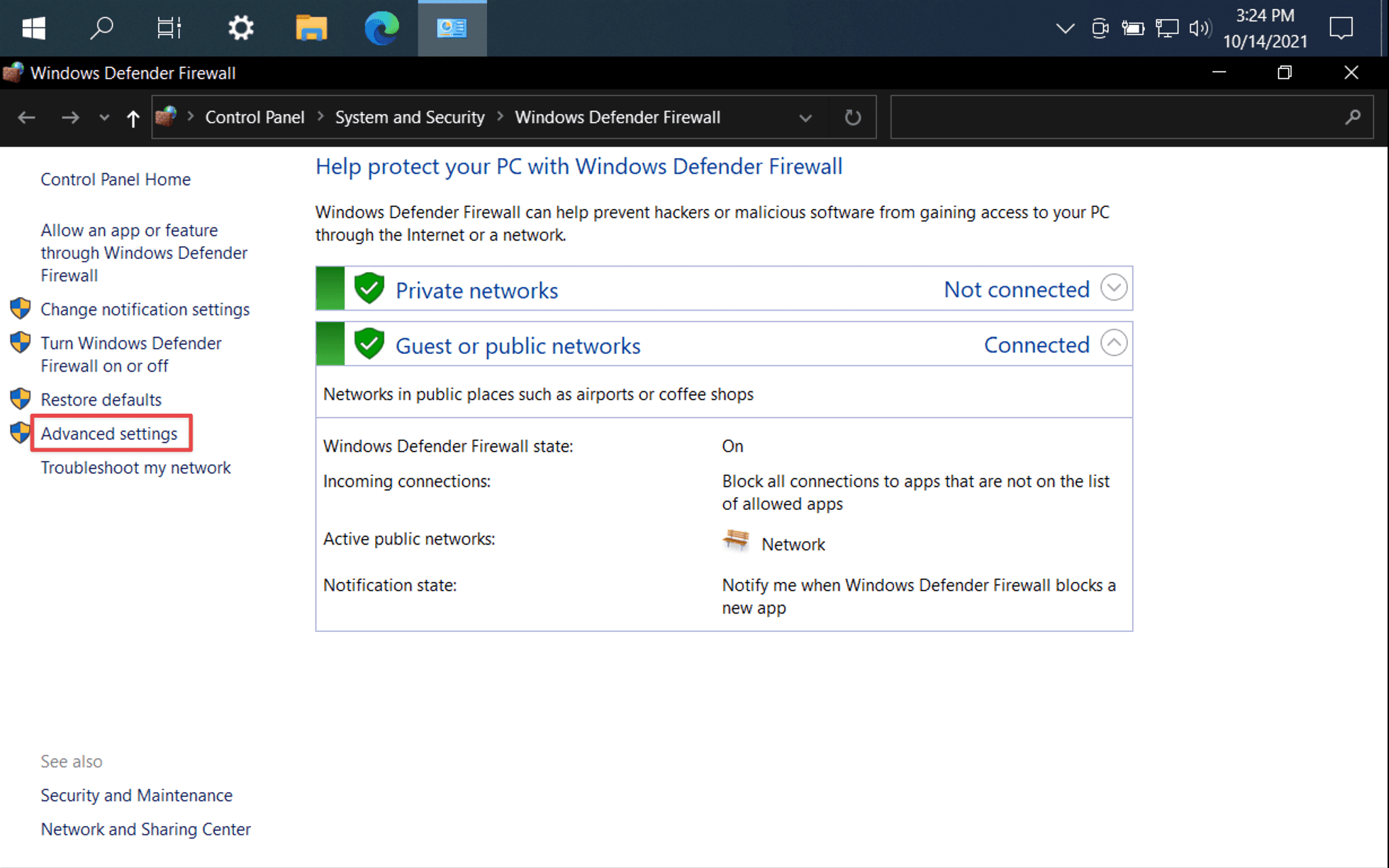
Task: Go back with the back arrow
Action: click(x=26, y=117)
